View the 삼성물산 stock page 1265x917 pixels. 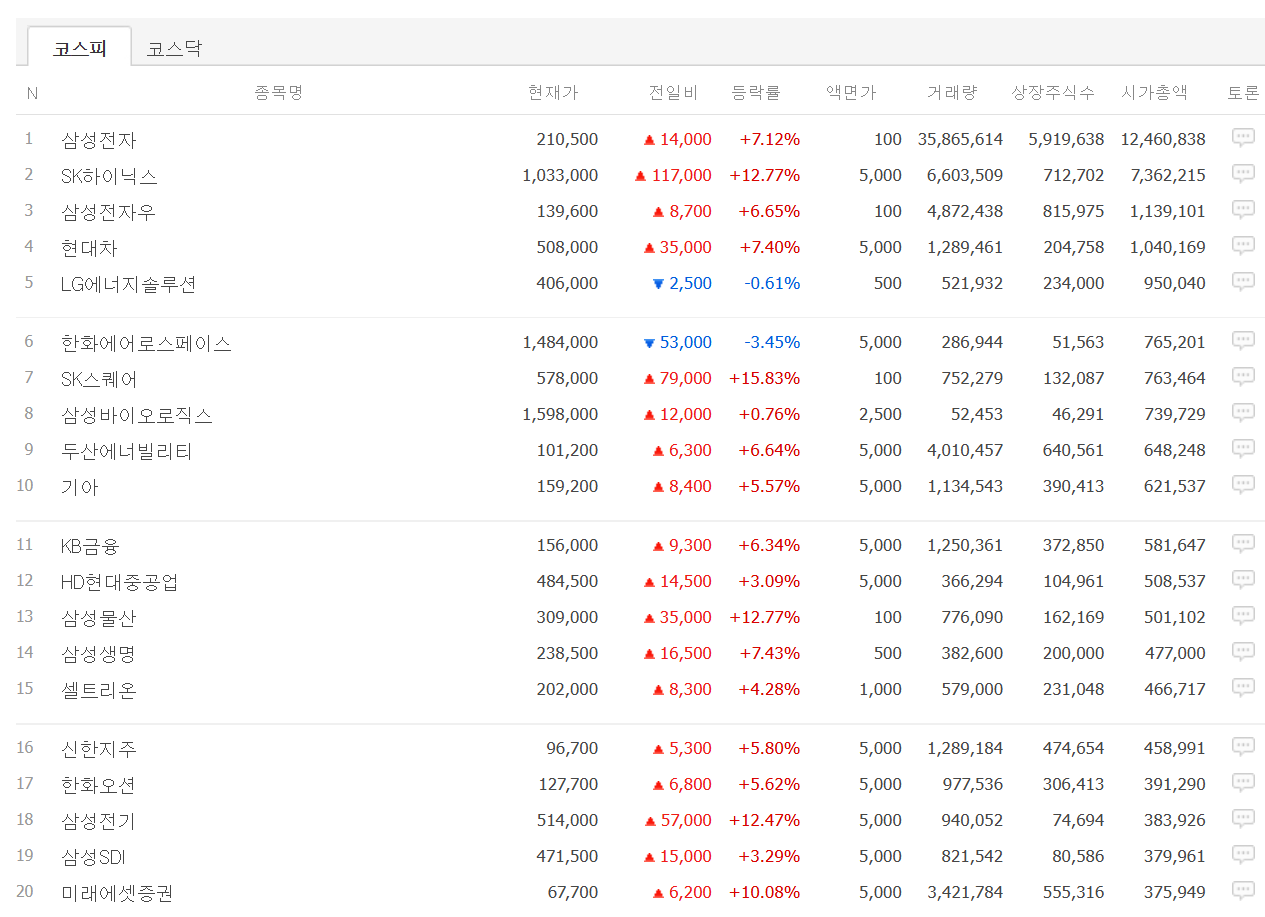pyautogui.click(x=98, y=618)
